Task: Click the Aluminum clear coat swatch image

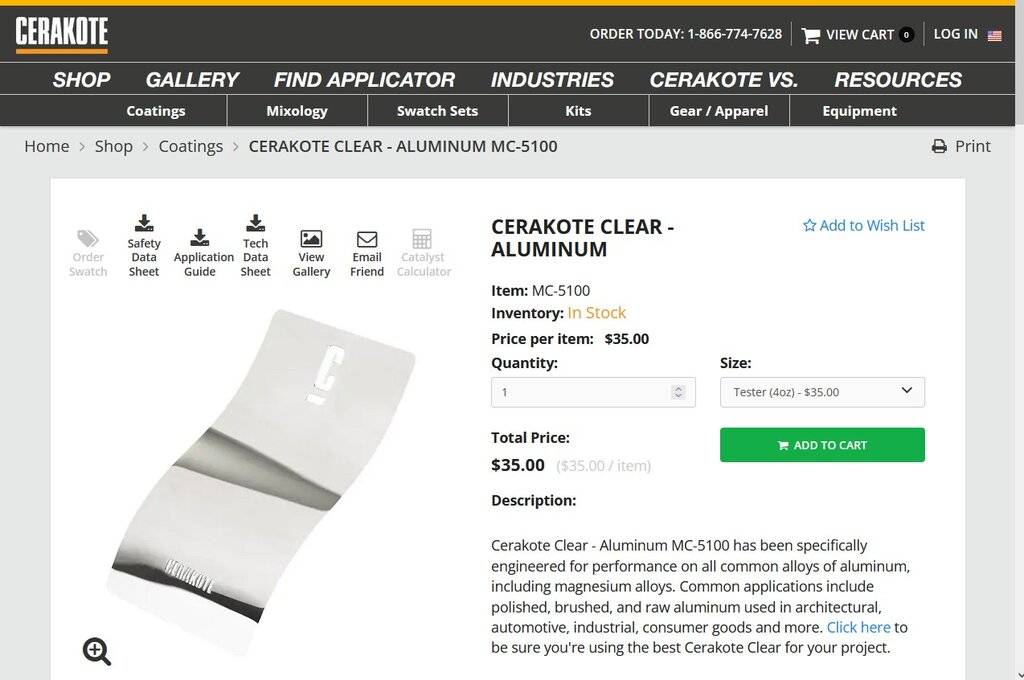Action: click(x=265, y=470)
